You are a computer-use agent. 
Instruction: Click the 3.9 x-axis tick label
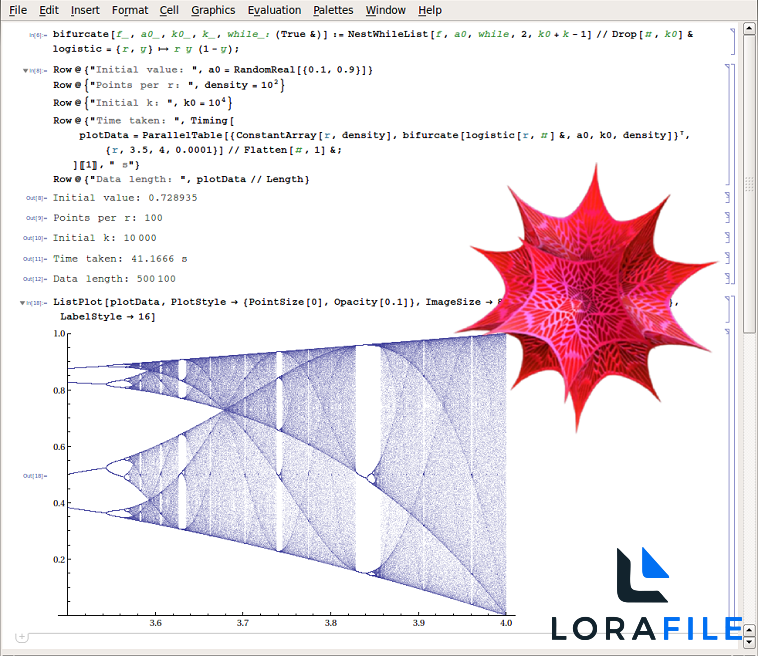pyautogui.click(x=419, y=623)
